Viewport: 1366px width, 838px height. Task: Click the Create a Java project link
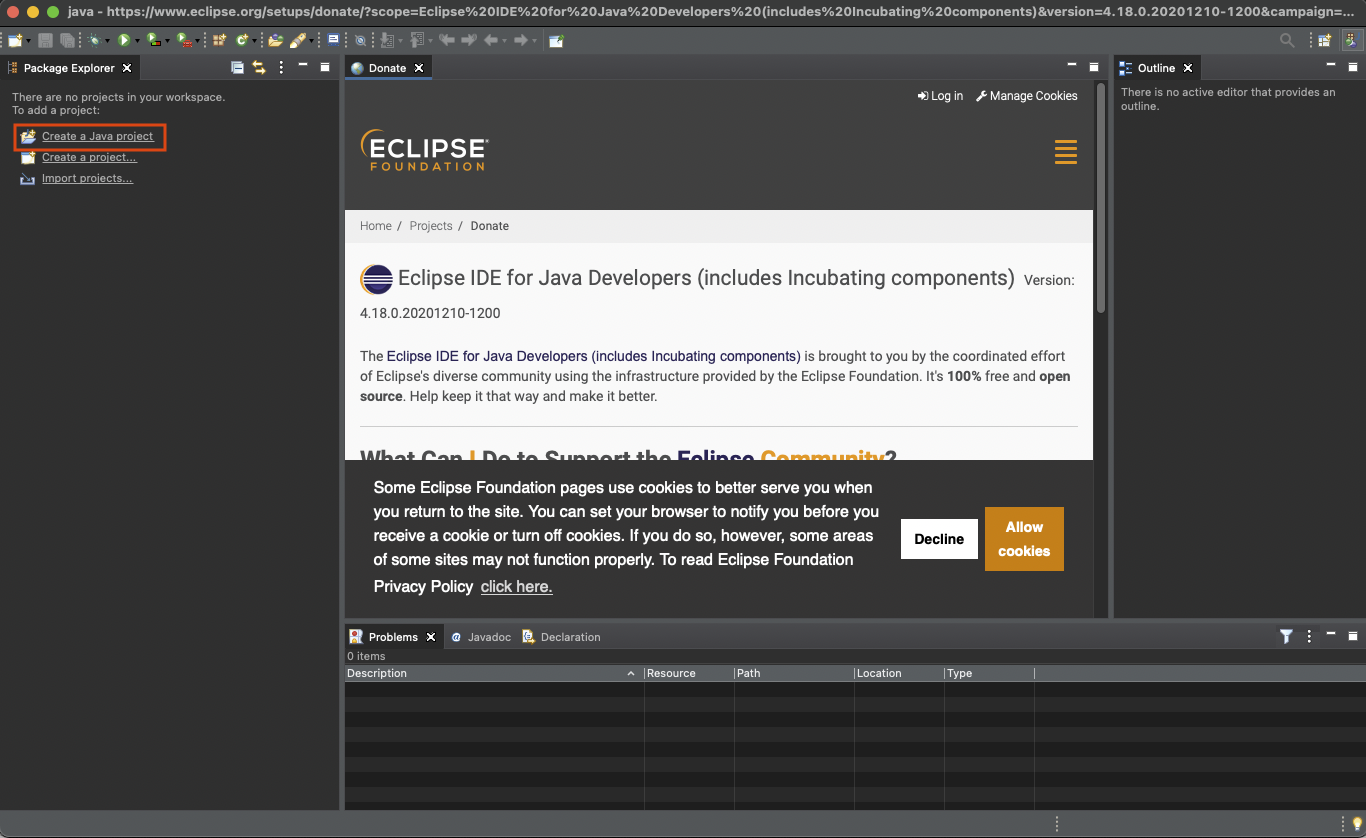[98, 136]
